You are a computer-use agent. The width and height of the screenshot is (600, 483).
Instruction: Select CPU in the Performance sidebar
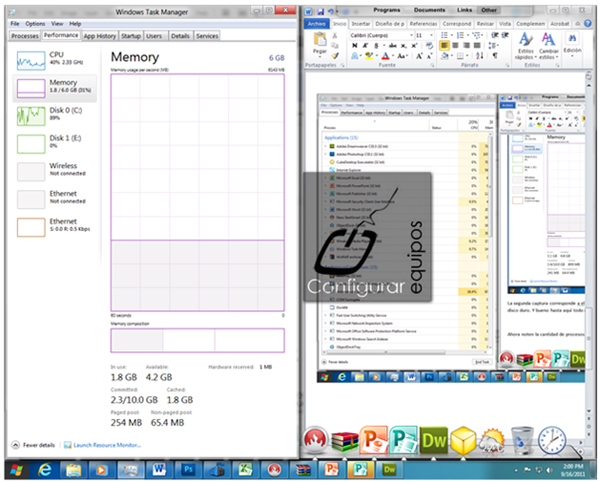pos(54,60)
